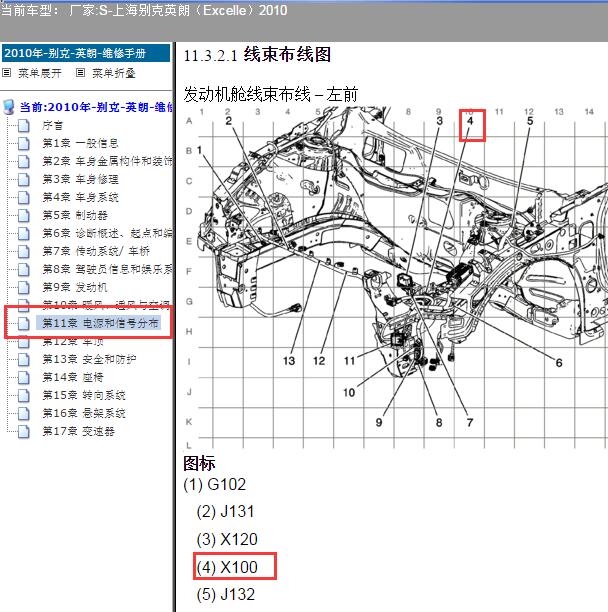Image resolution: width=608 pixels, height=612 pixels.
Task: Click the page icon beside 第17章
Action: (x=24, y=431)
